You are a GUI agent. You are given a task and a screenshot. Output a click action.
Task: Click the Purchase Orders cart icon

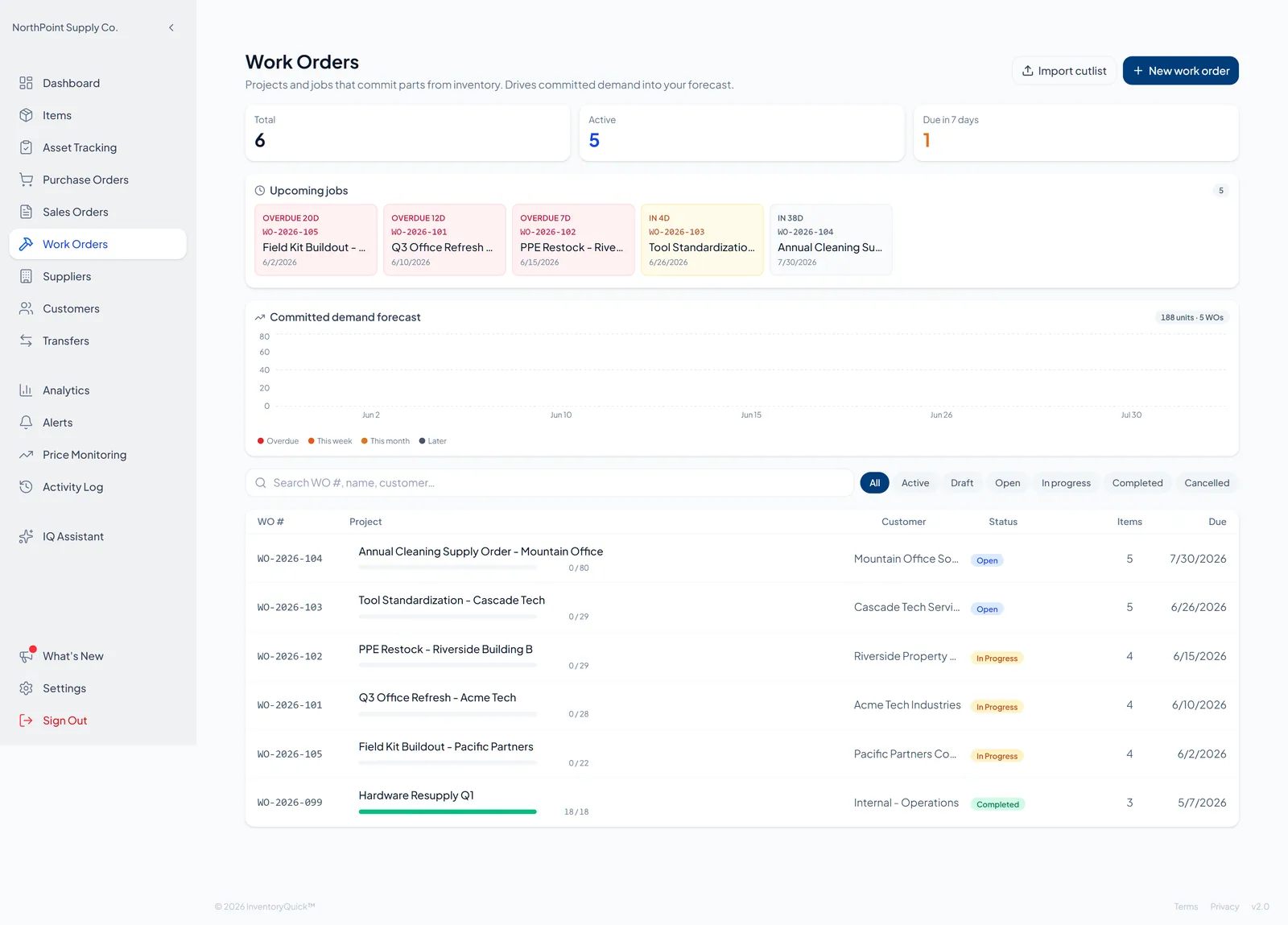pyautogui.click(x=26, y=180)
